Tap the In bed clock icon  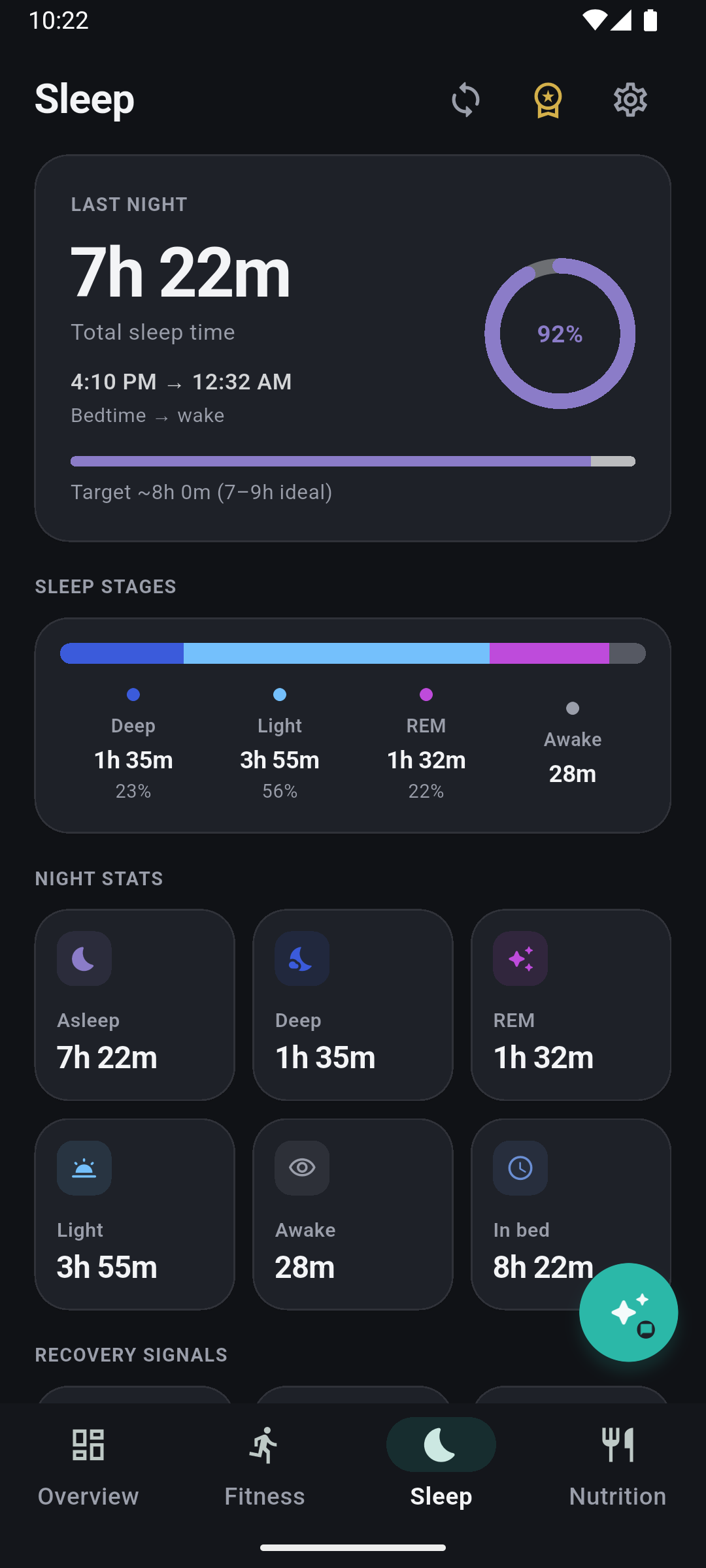[x=520, y=1168]
